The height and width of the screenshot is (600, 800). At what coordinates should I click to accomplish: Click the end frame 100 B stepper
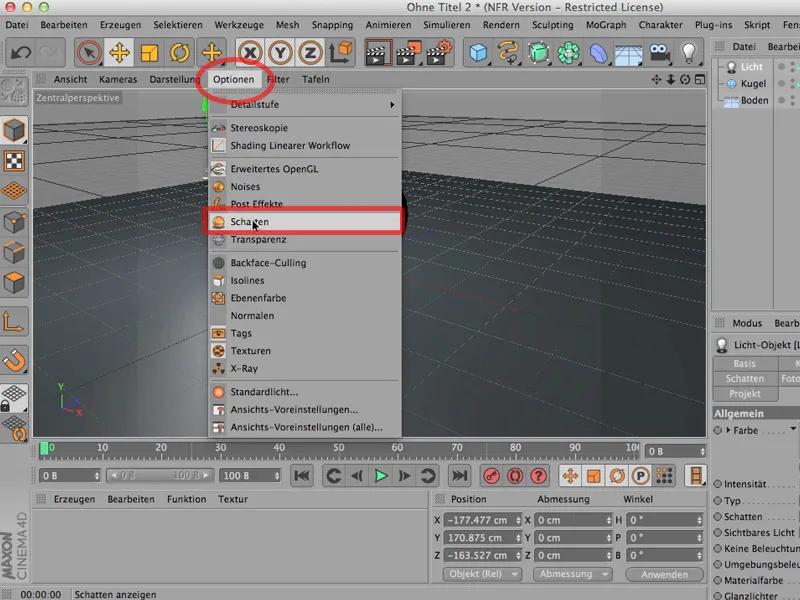pyautogui.click(x=277, y=476)
